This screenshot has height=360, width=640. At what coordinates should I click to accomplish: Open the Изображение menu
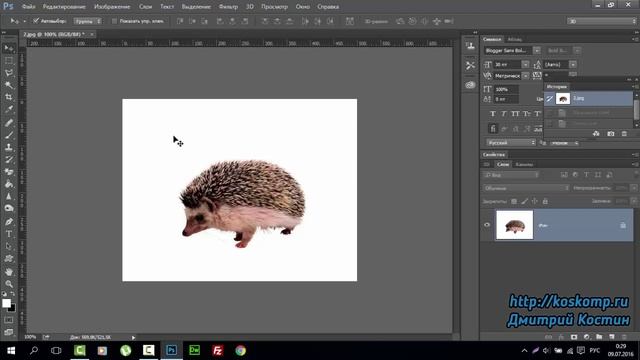click(112, 7)
